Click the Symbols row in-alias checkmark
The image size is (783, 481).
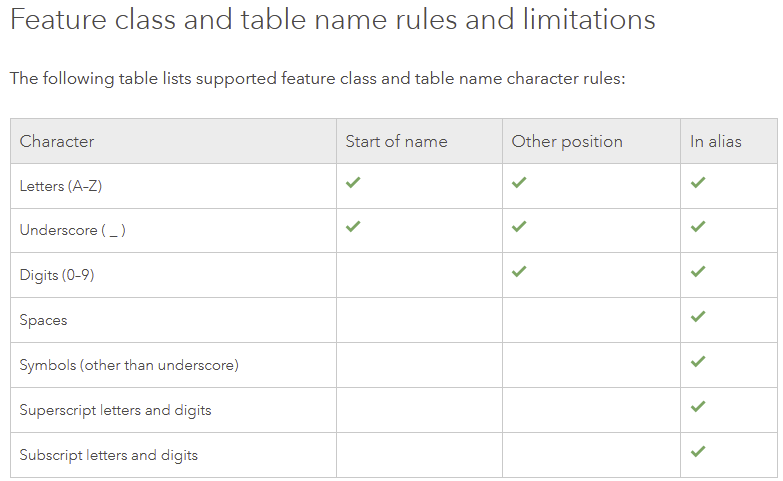[698, 362]
